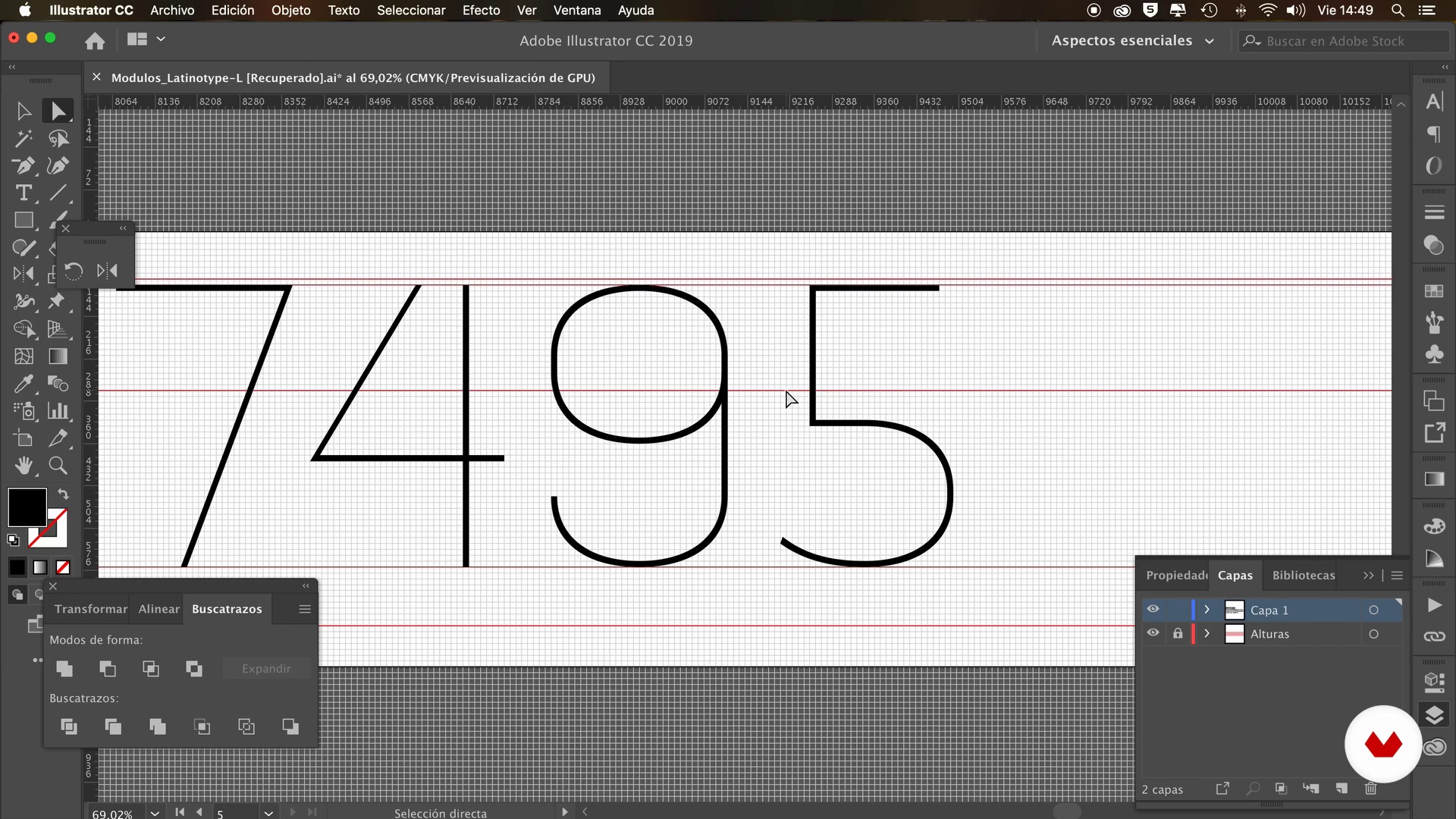Click the Fill color swatch
The image size is (1456, 819).
click(27, 507)
